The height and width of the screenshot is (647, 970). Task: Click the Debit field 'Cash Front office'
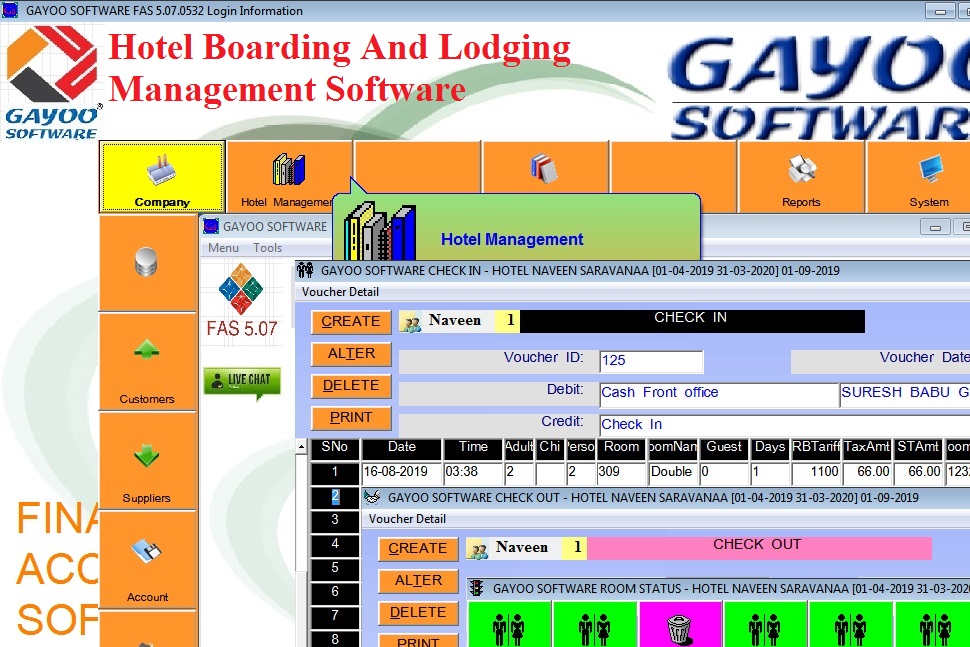[718, 394]
